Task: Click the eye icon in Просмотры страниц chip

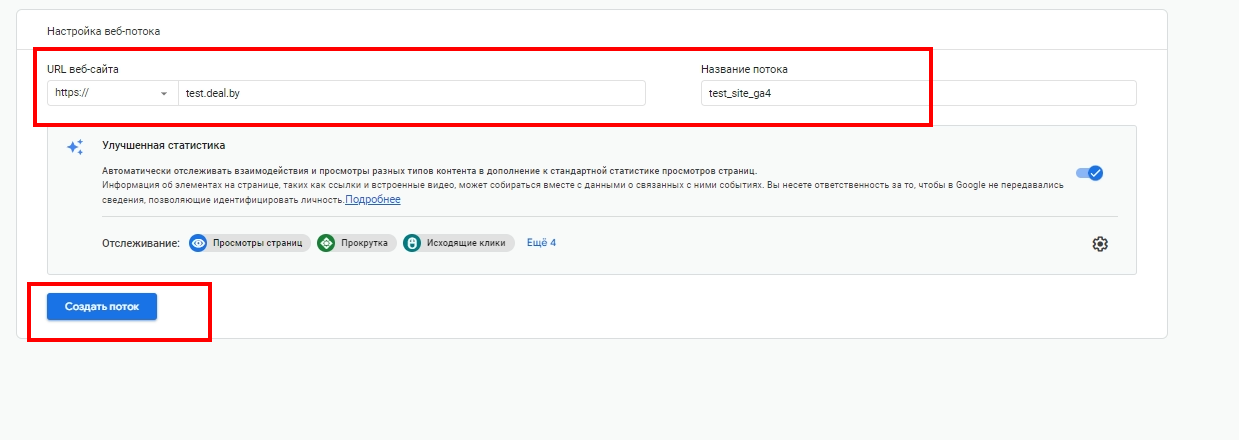Action: pyautogui.click(x=198, y=243)
